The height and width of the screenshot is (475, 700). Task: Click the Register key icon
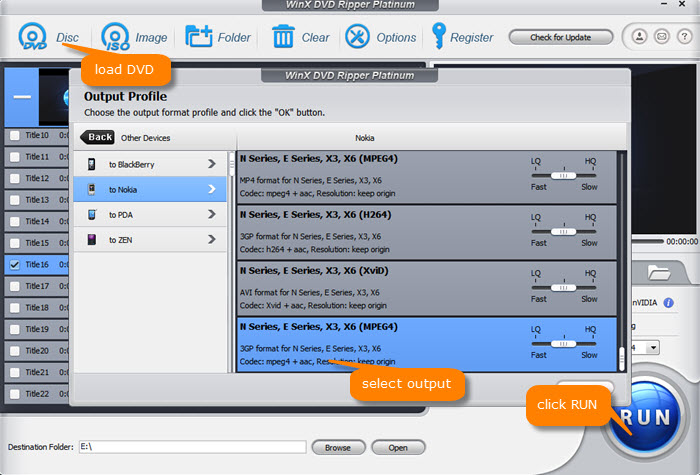[438, 36]
